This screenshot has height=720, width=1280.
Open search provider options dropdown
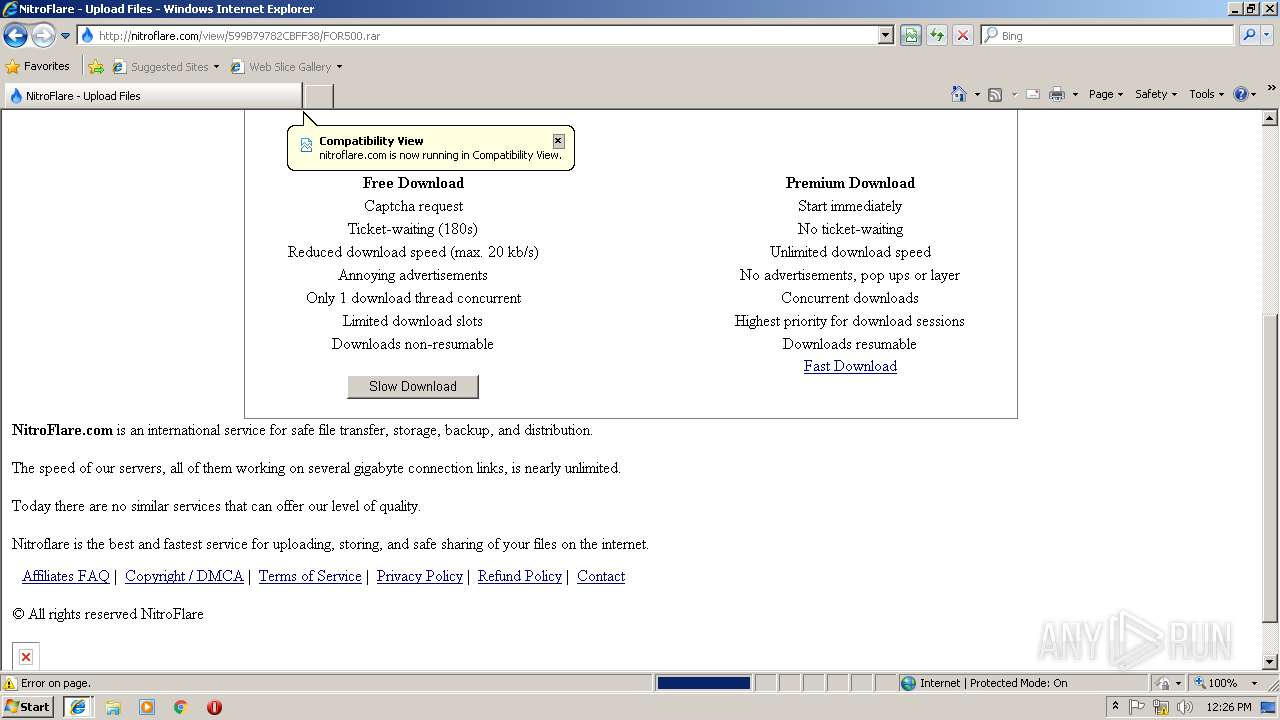[1266, 35]
